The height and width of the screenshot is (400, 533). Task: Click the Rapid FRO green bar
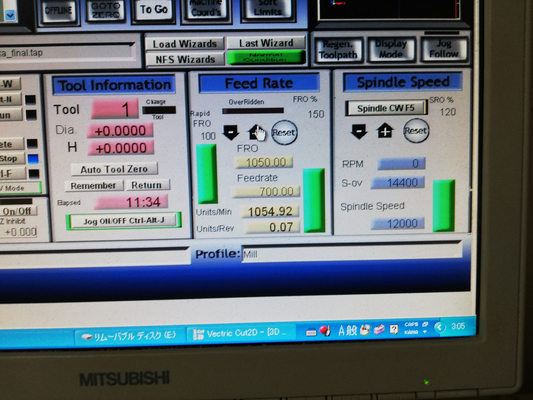(207, 174)
